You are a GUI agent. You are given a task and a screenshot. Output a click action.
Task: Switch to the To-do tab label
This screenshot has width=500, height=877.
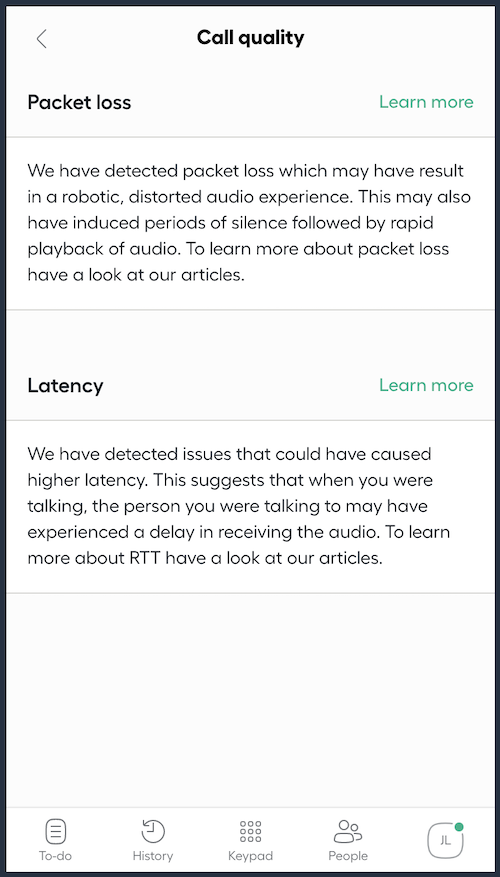pos(55,856)
